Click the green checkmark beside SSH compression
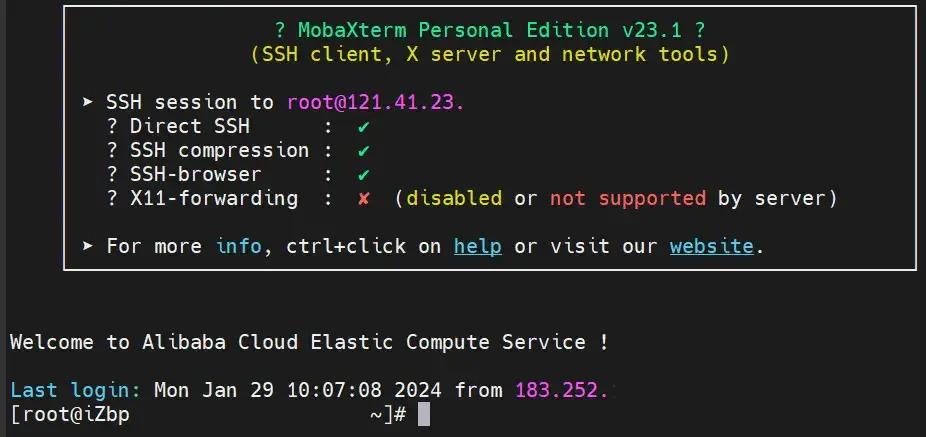926x437 pixels. (x=364, y=151)
